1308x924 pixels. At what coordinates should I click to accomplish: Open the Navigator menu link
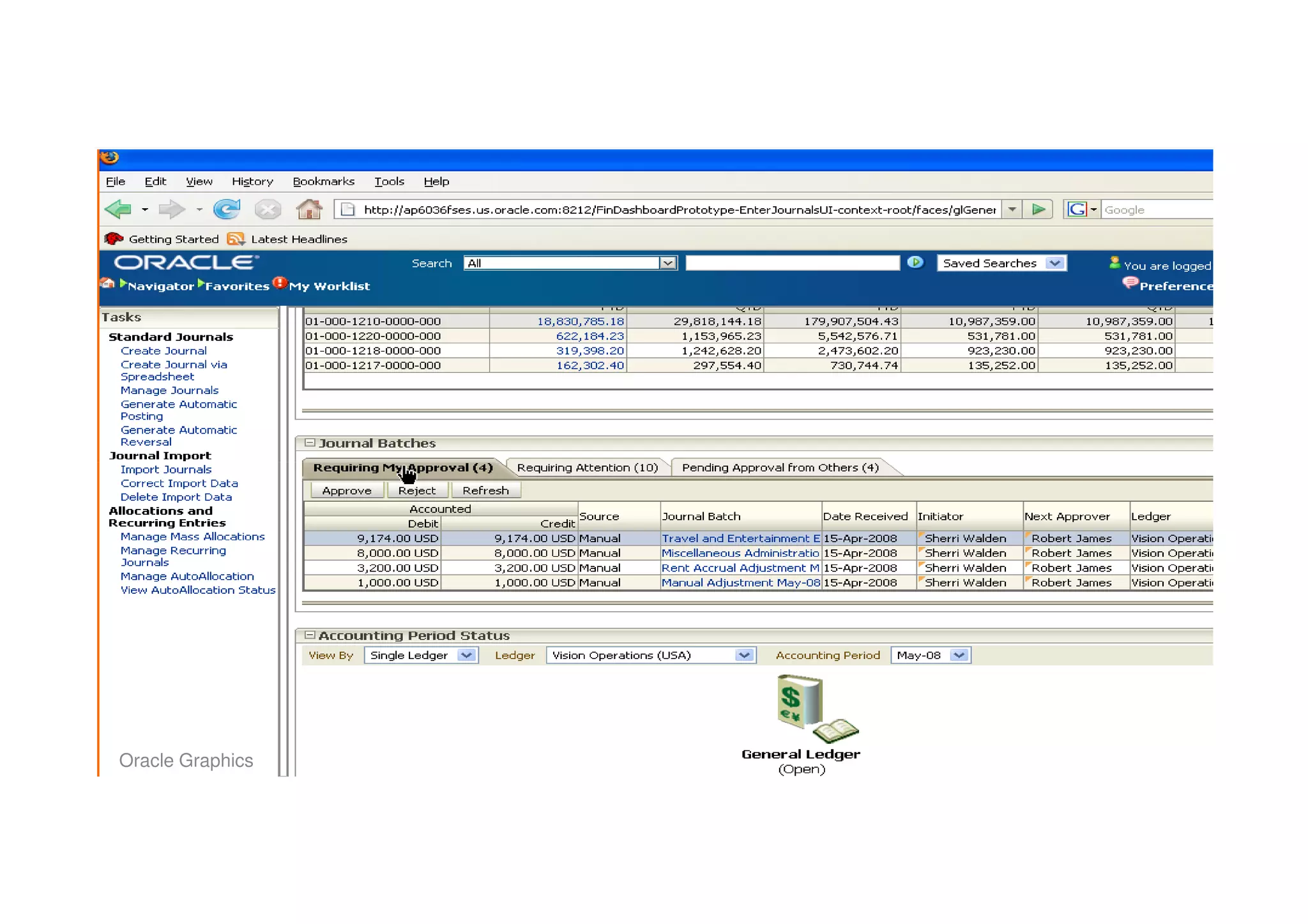coord(160,286)
